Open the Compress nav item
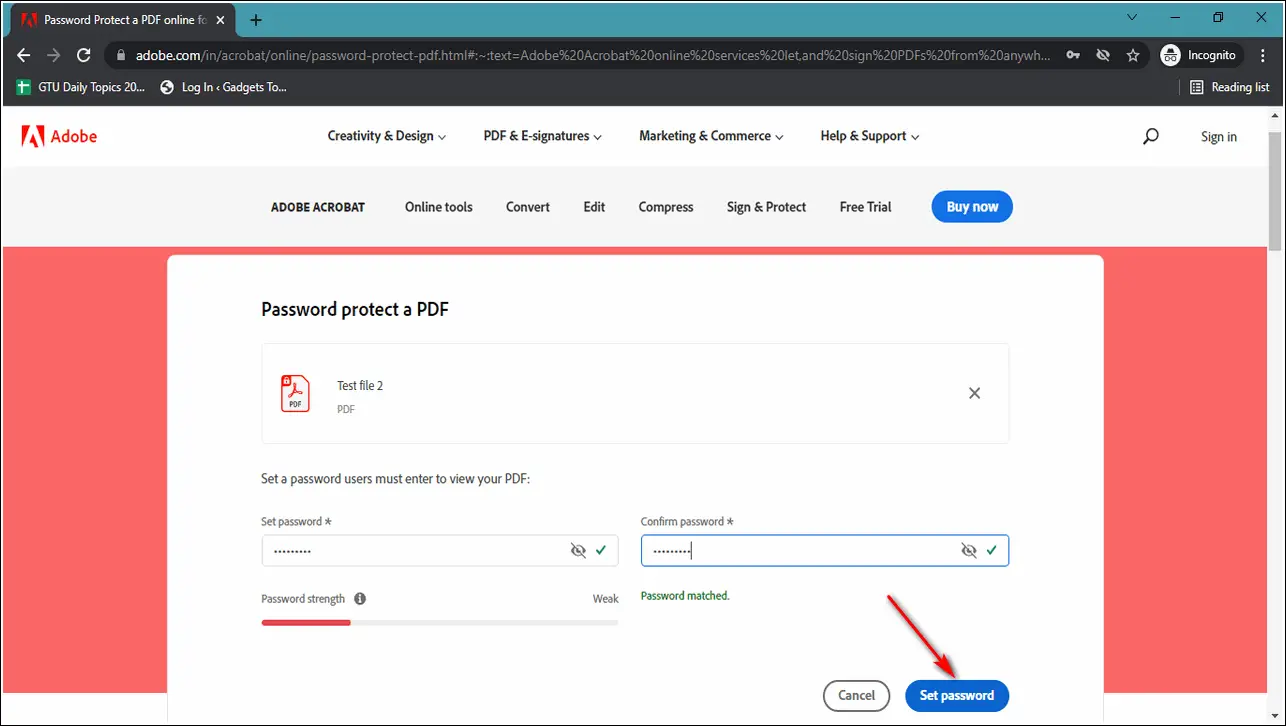 point(666,207)
